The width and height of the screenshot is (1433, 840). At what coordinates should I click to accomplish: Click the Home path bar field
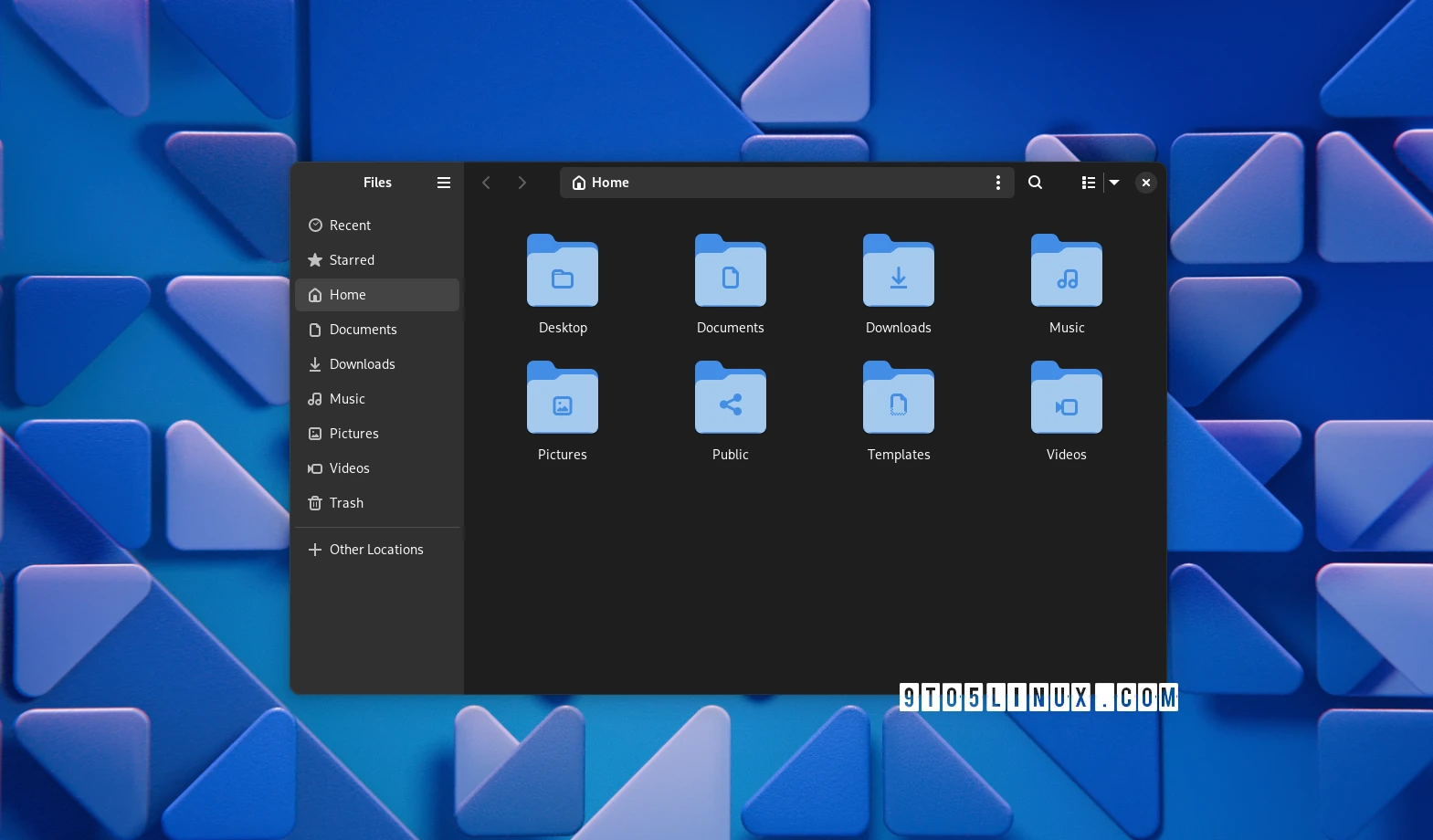pyautogui.click(x=786, y=183)
